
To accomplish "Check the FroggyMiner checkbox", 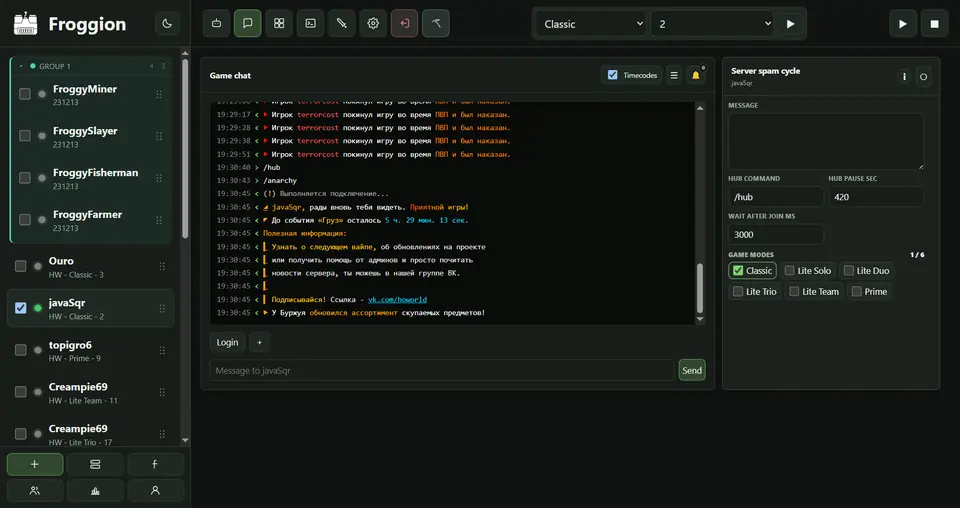I will 24,94.
